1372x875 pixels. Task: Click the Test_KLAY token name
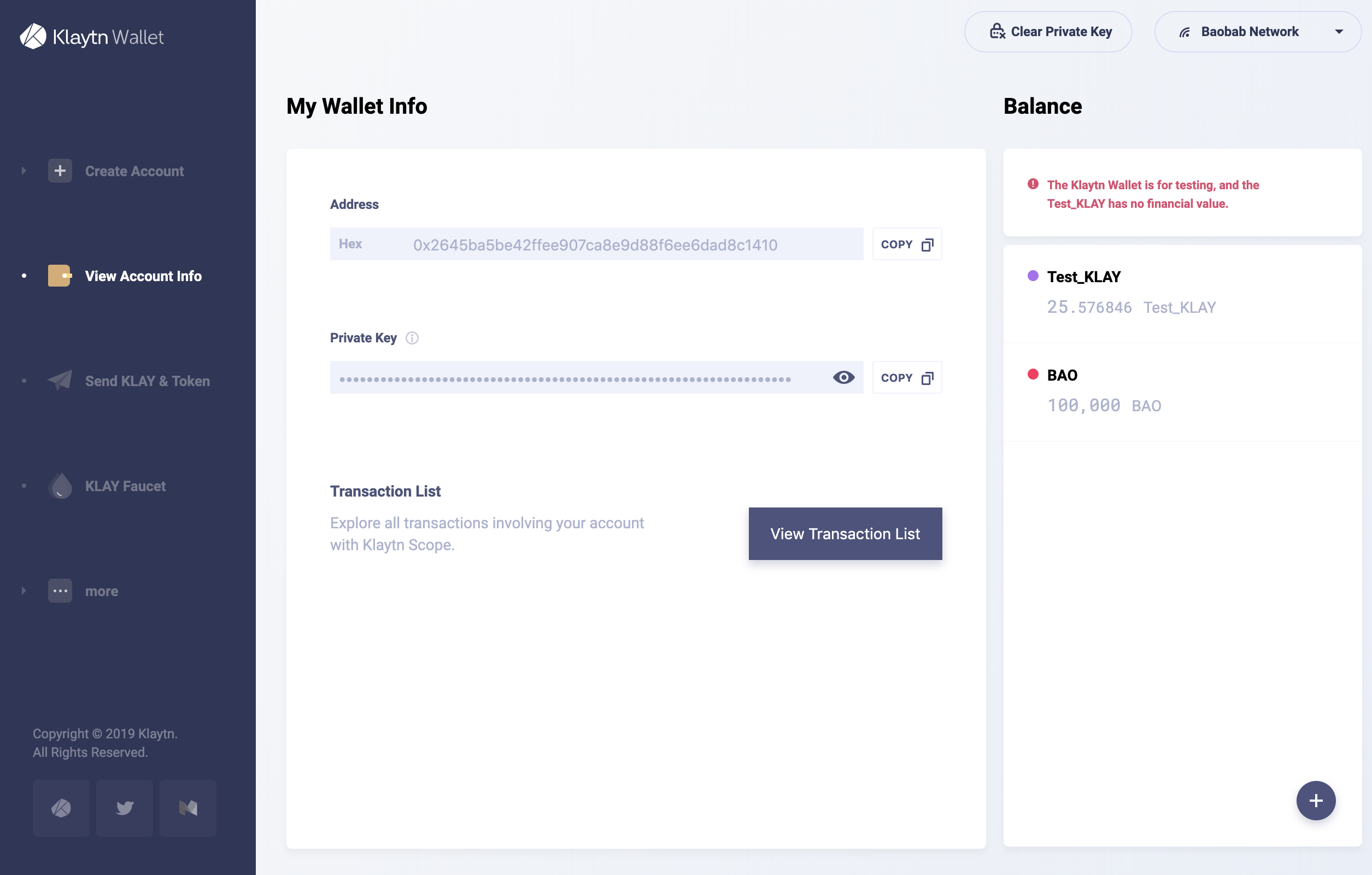[1084, 277]
